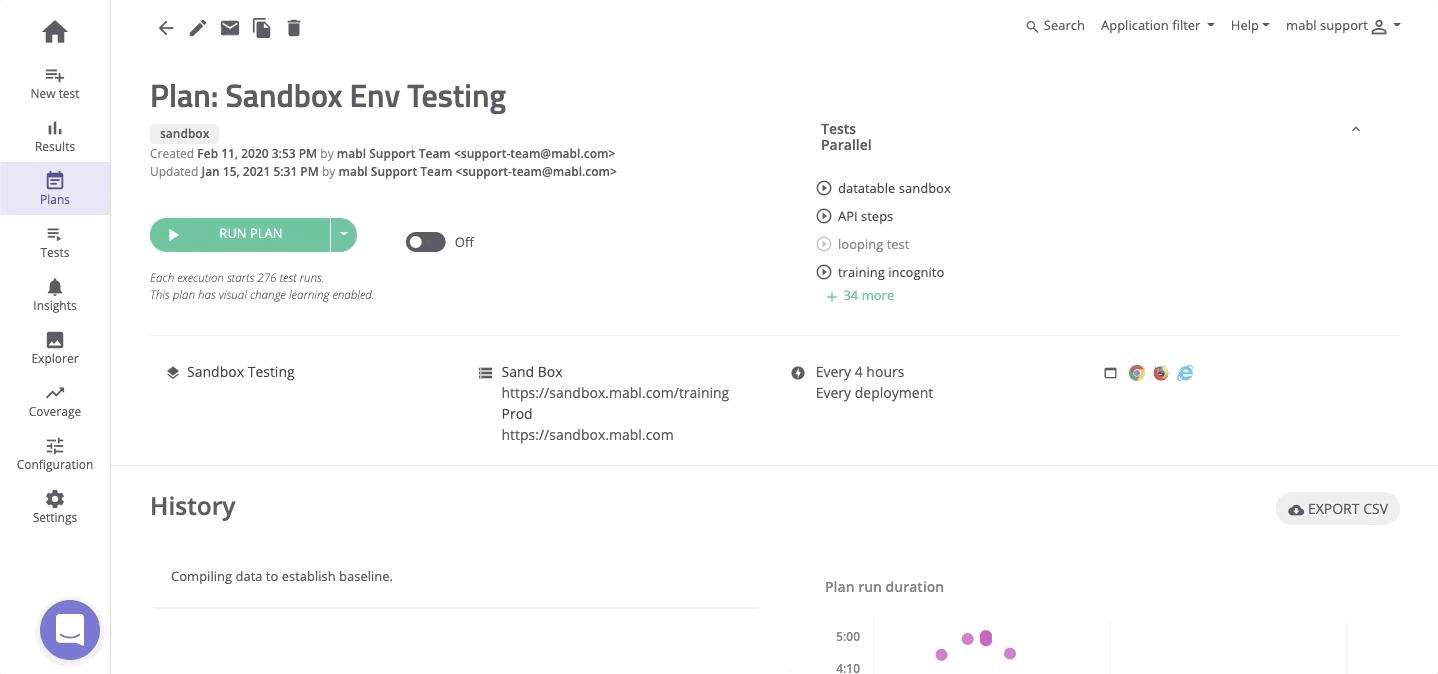Image resolution: width=1438 pixels, height=674 pixels.
Task: Toggle the plan enabled switch
Action: click(x=425, y=242)
